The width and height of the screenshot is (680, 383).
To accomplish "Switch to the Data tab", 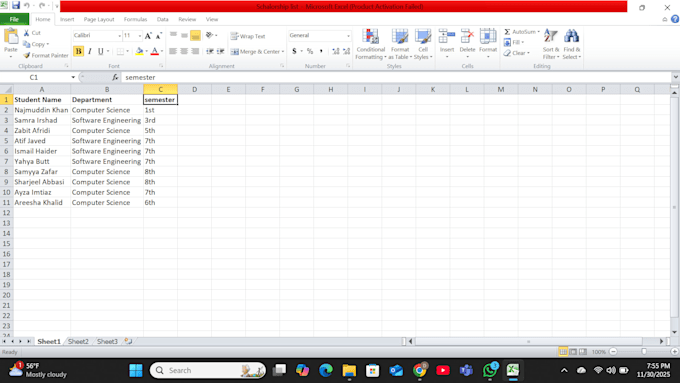I will 163,19.
